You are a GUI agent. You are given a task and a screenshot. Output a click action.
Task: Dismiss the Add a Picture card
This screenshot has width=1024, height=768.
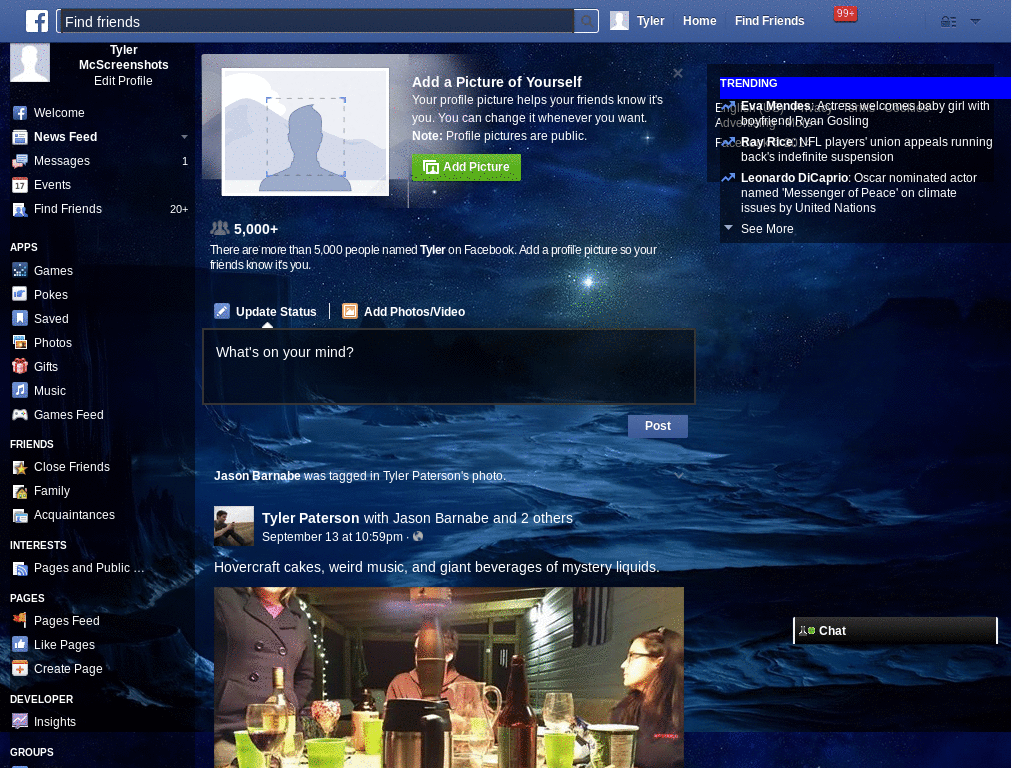pos(678,73)
